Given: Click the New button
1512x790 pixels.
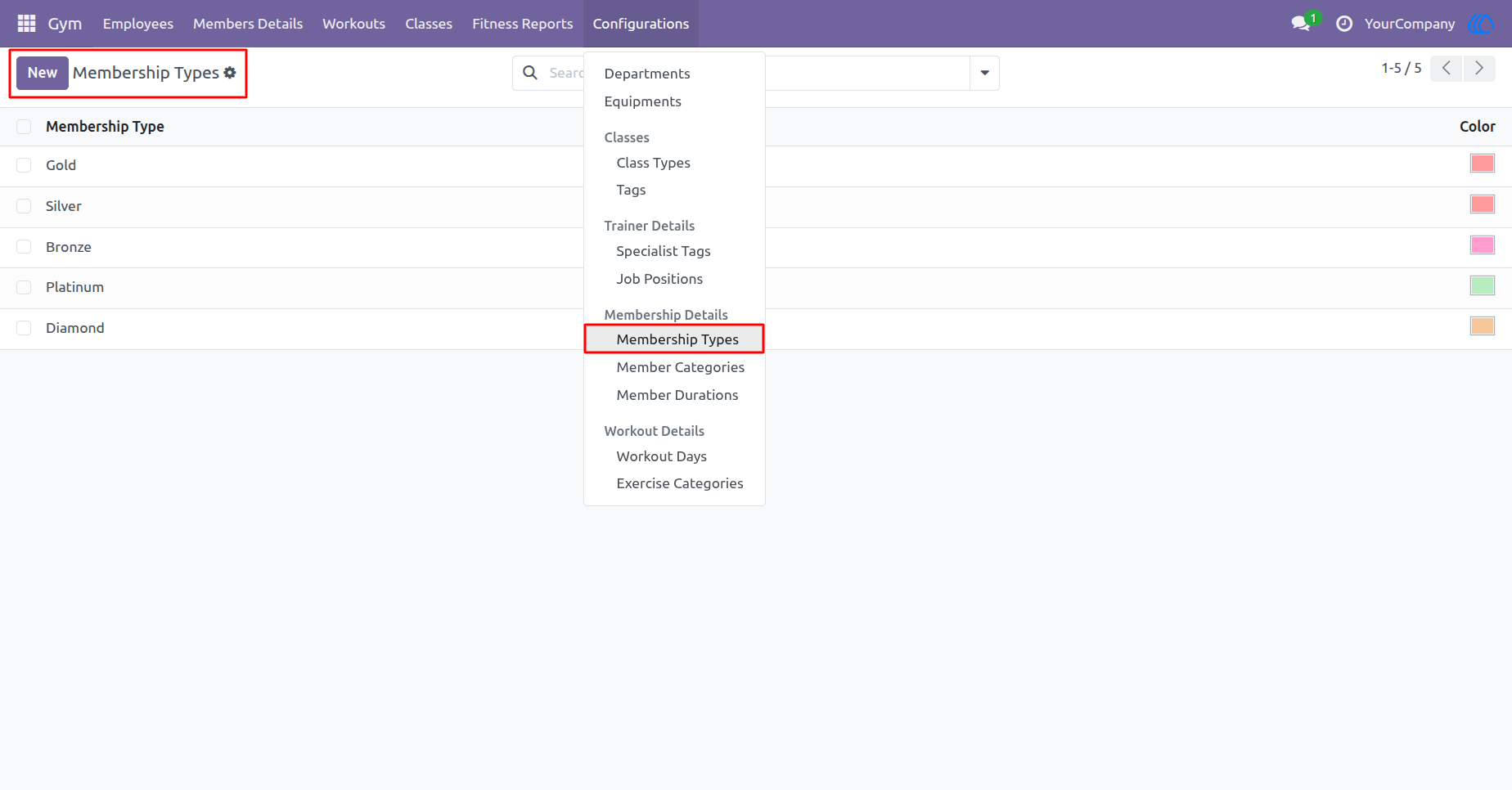Looking at the screenshot, I should click(x=43, y=73).
